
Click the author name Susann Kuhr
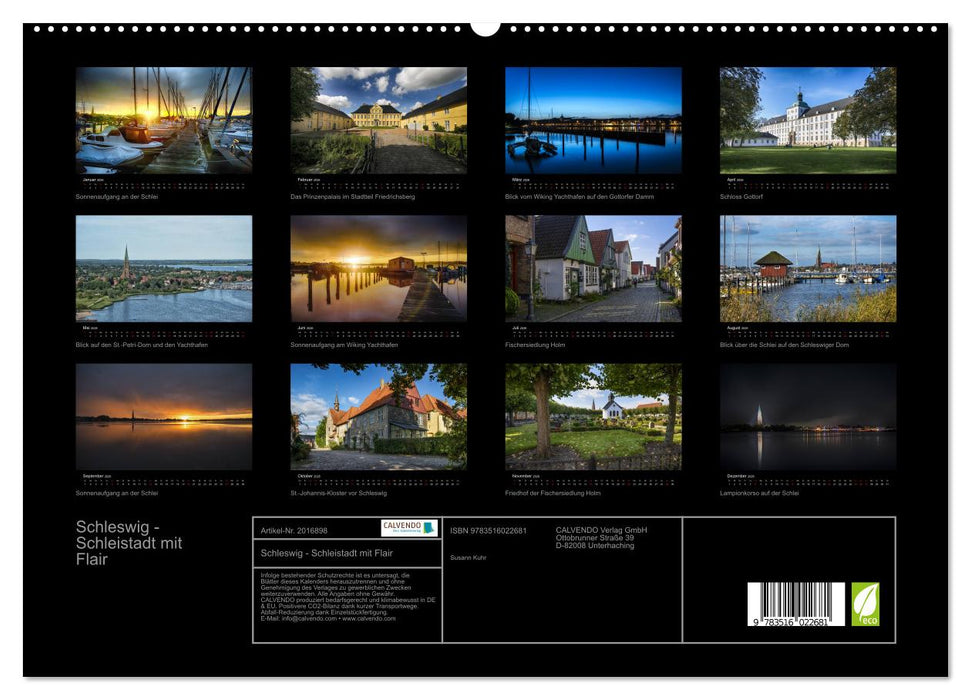(x=469, y=557)
